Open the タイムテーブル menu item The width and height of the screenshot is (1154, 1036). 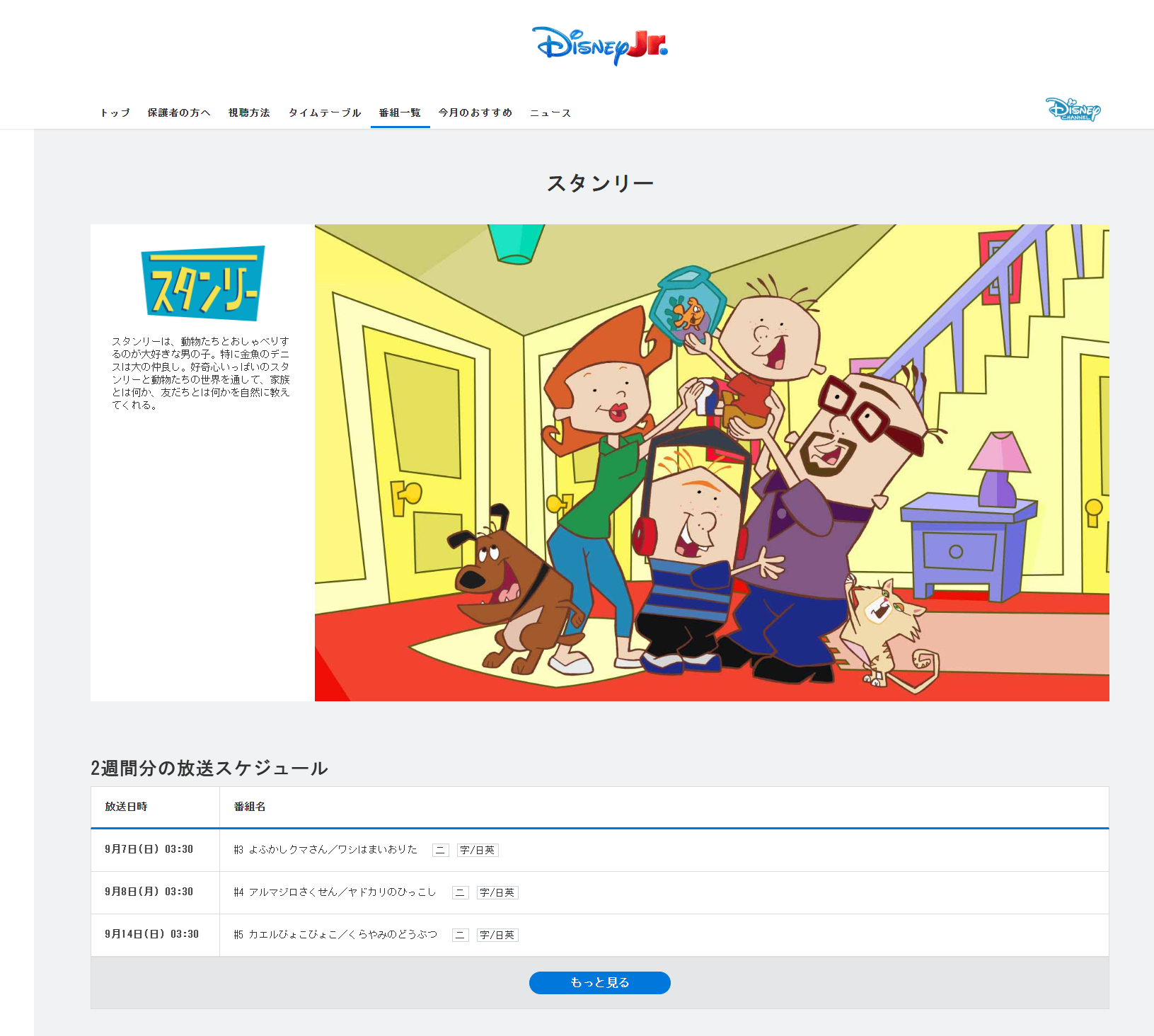coord(325,113)
